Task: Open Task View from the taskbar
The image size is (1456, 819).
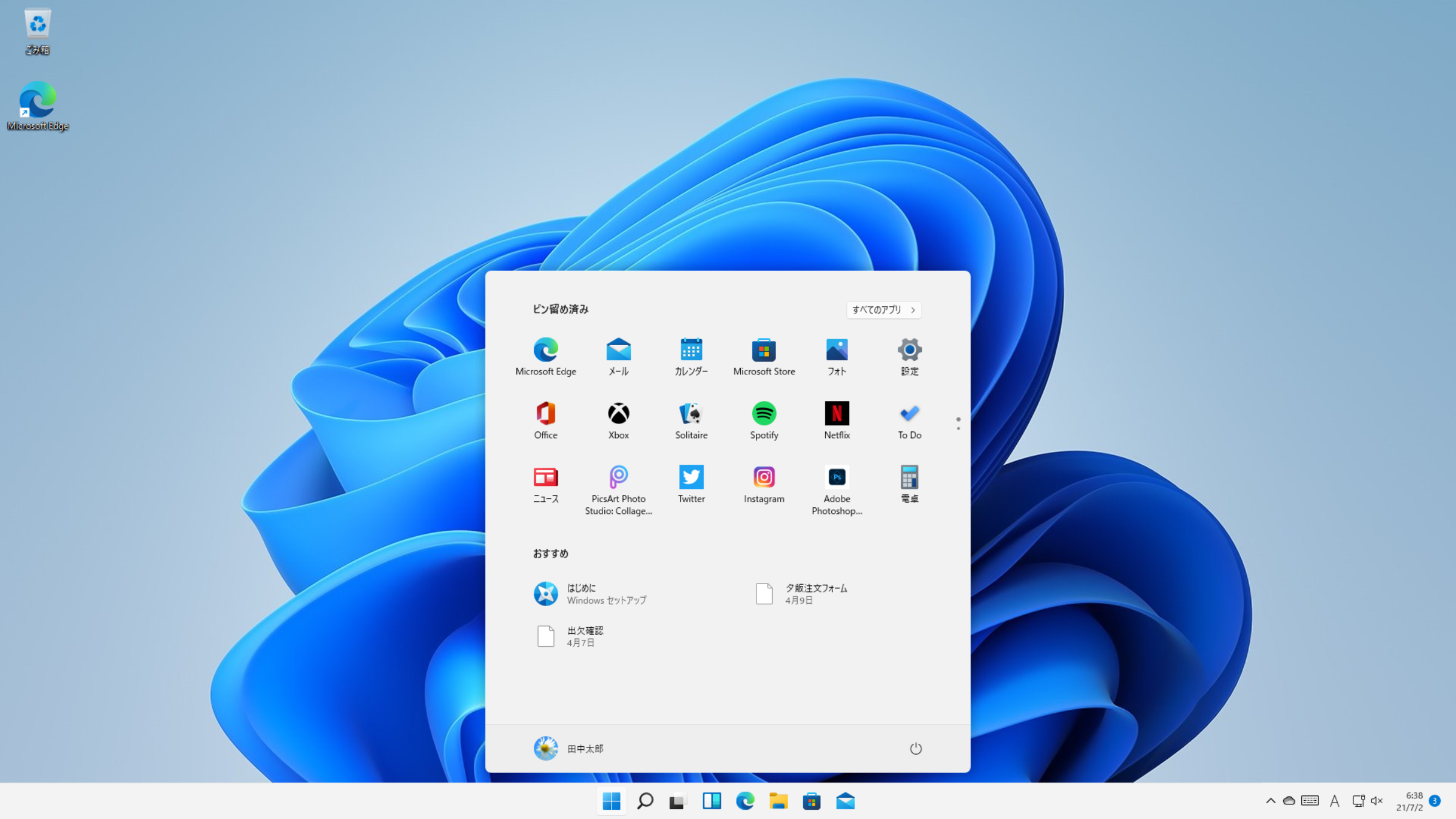Action: [679, 801]
